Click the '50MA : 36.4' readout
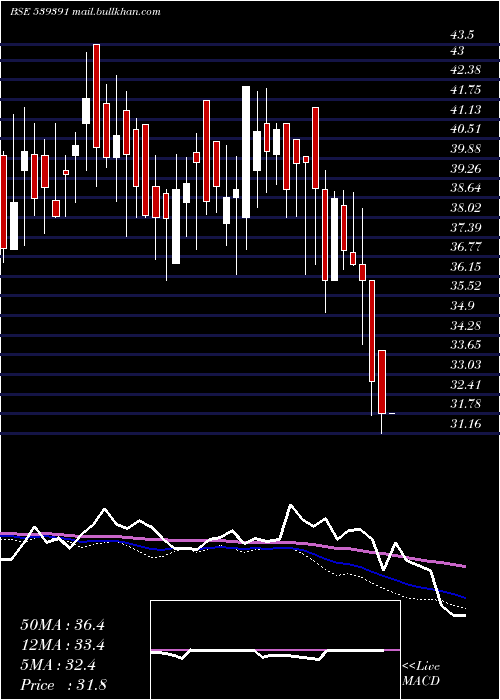Screen dimensions: 500x700 coord(62,625)
